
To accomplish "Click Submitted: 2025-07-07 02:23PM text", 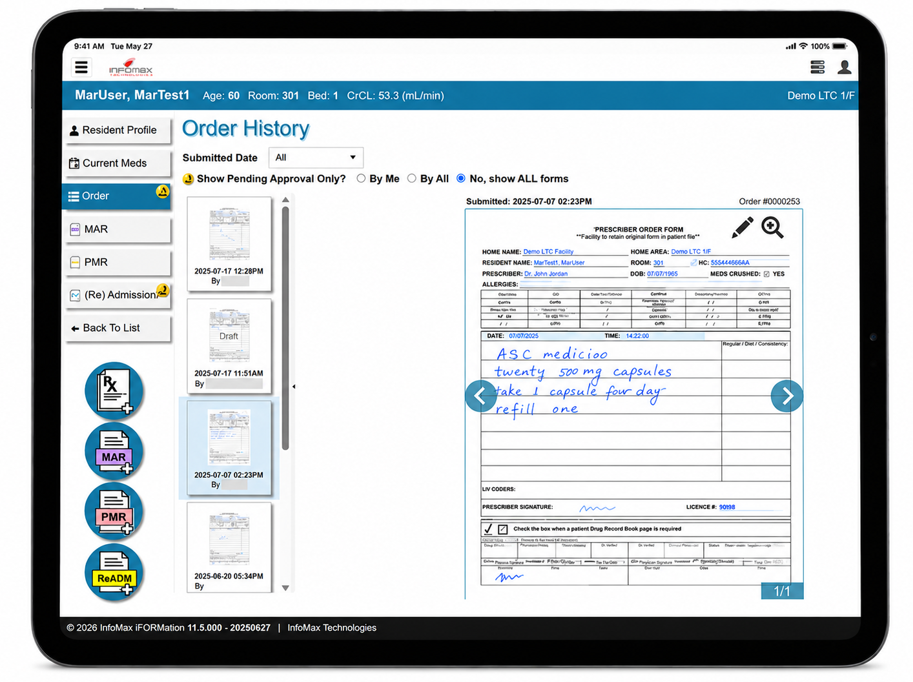I will (529, 202).
